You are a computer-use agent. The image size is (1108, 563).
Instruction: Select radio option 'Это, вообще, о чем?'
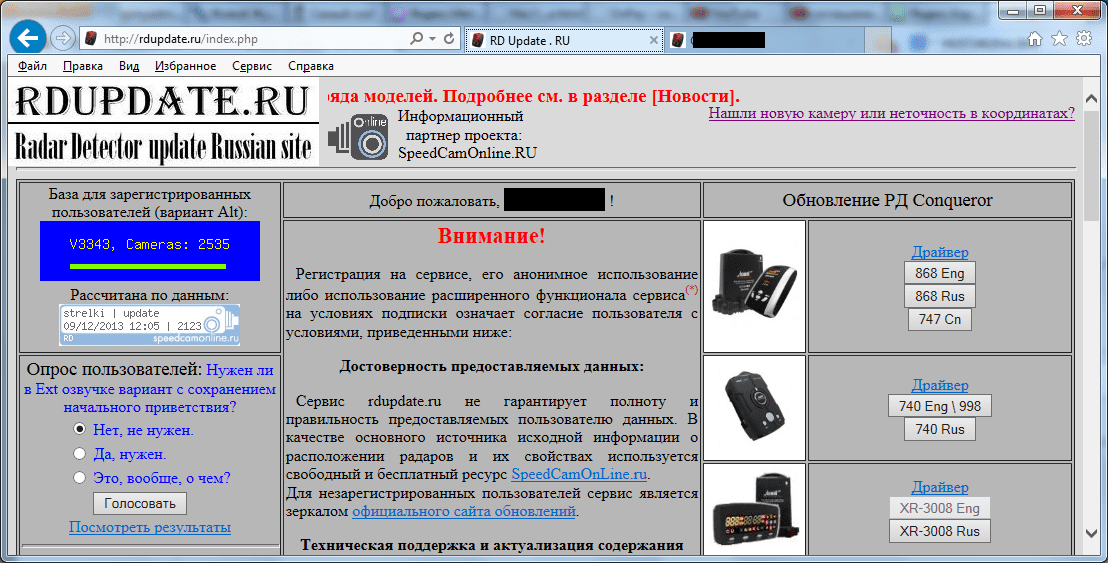(79, 478)
